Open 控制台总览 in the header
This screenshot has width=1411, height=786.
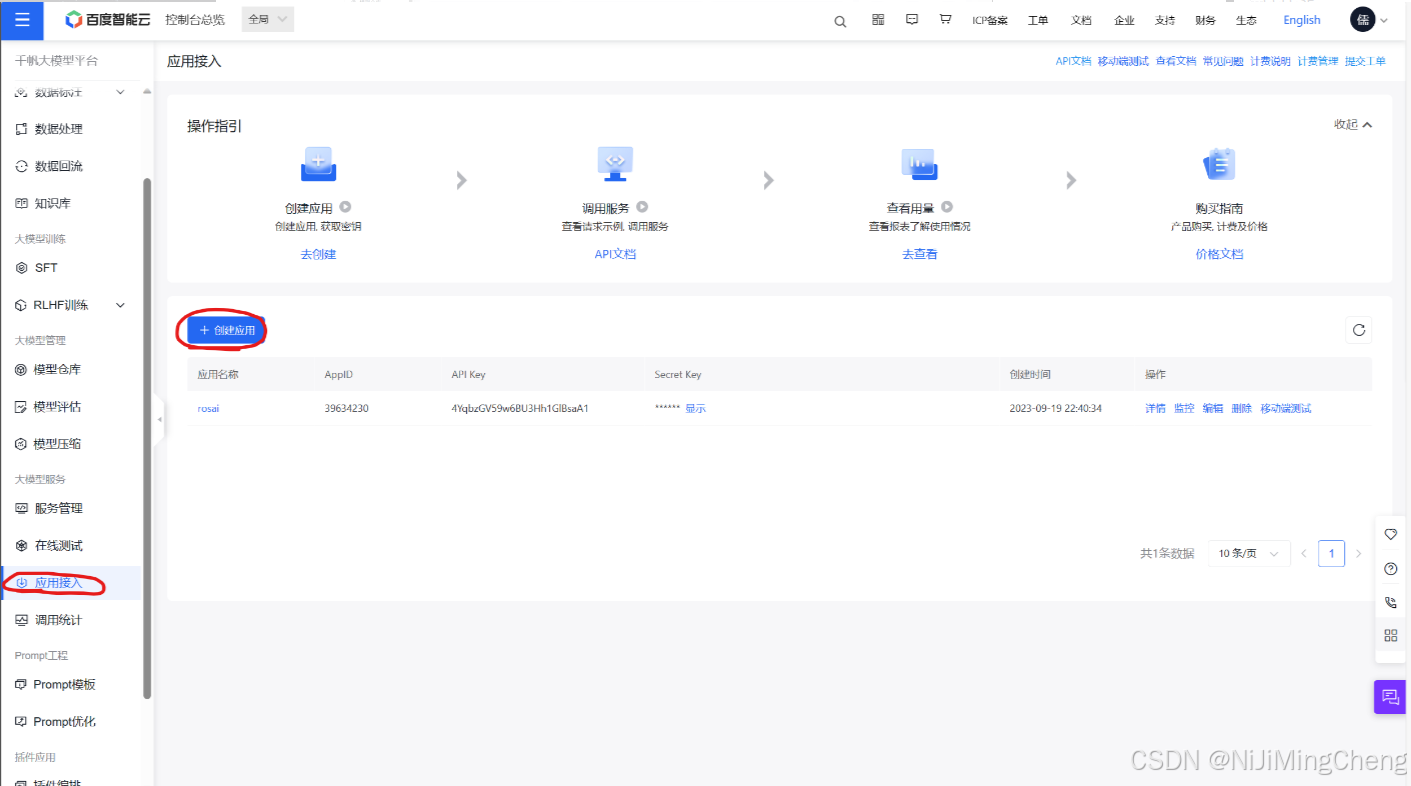[195, 20]
